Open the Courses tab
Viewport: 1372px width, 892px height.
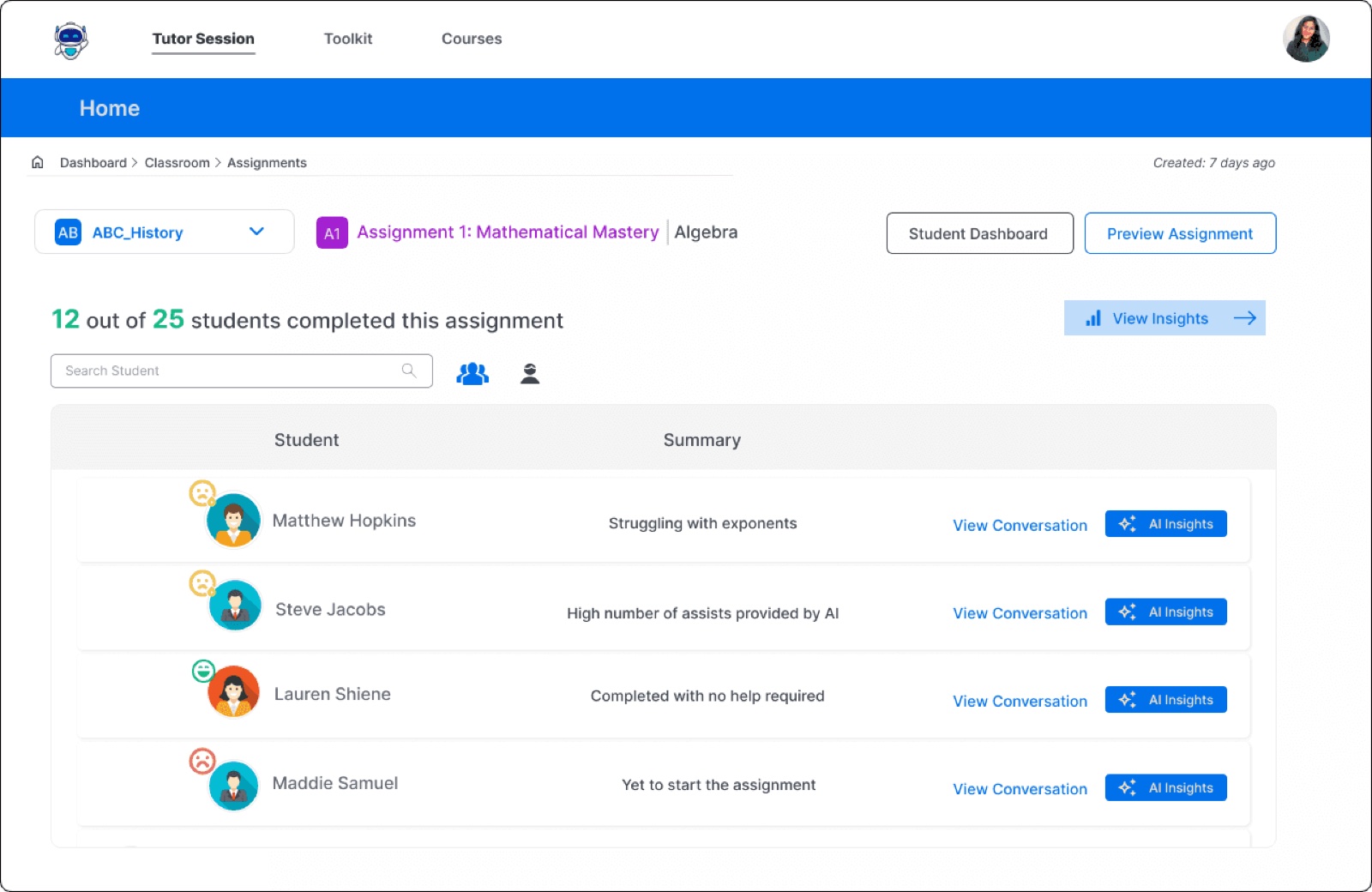tap(472, 39)
